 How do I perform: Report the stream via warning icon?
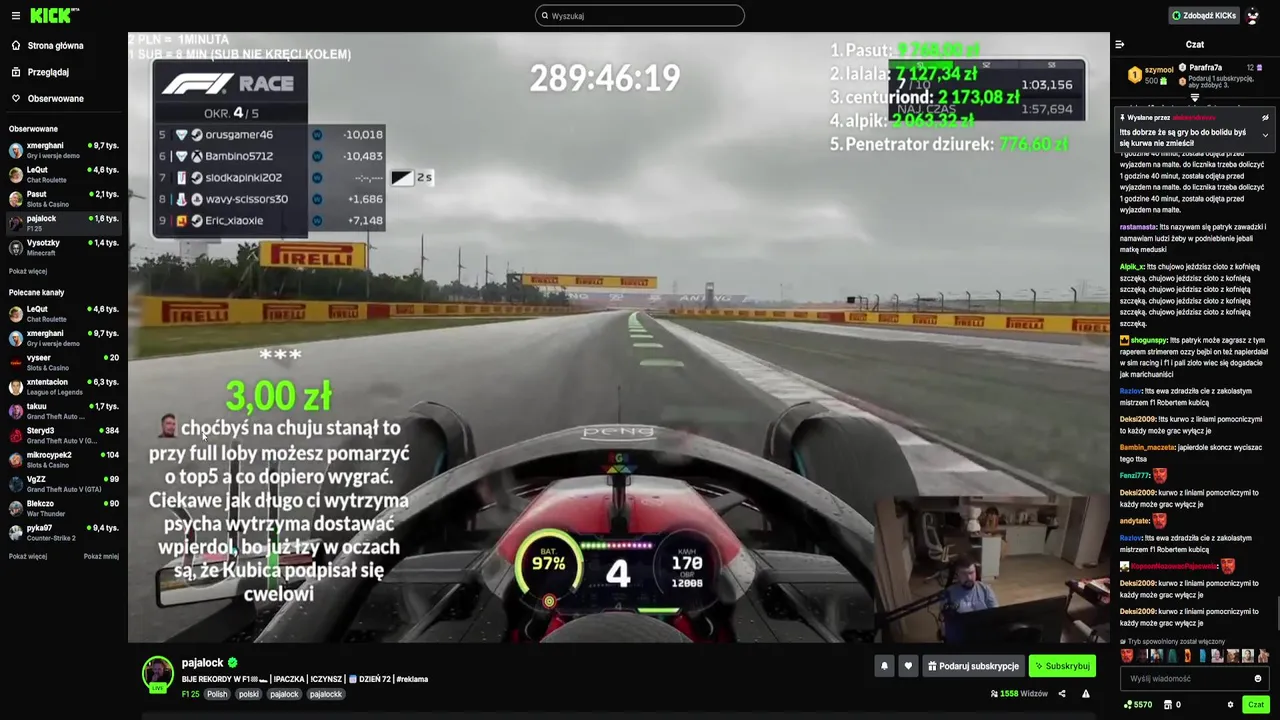(x=1086, y=694)
